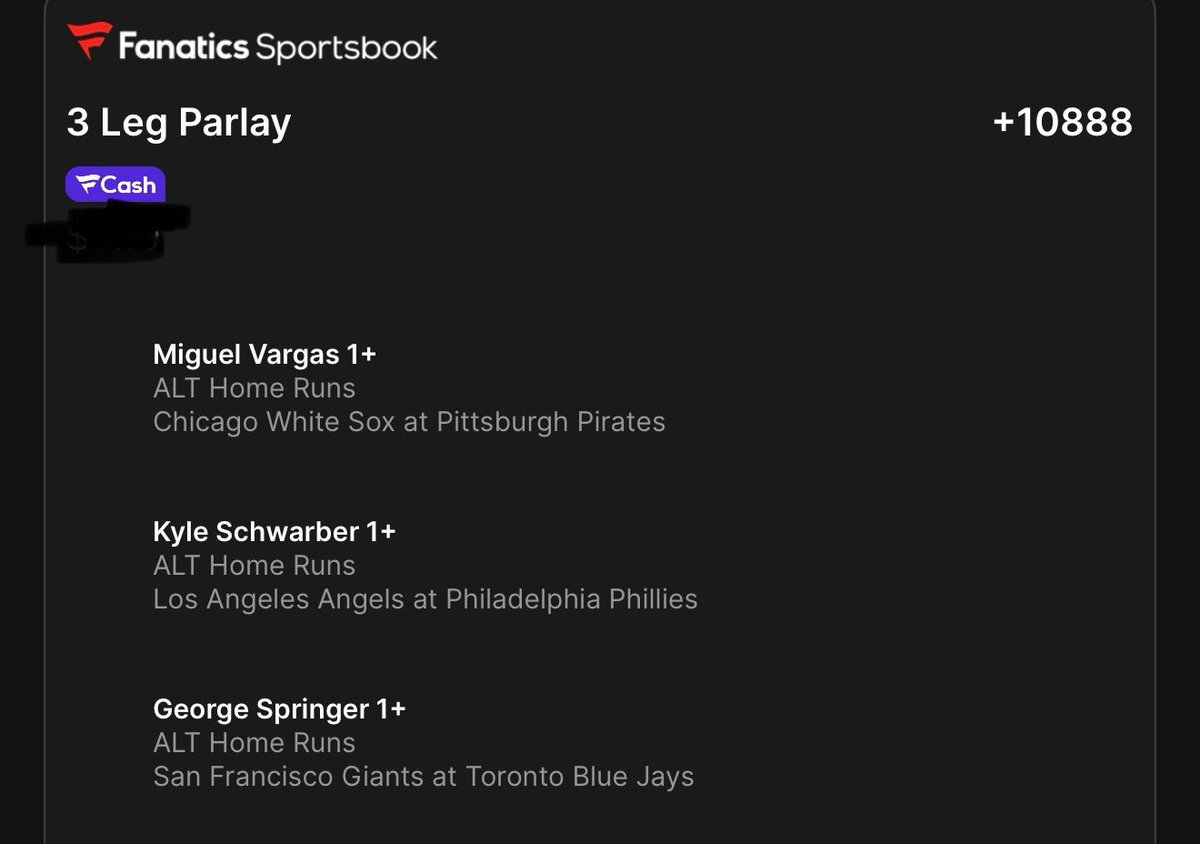Click the F icon inside FCash badge
This screenshot has width=1200, height=844.
88,184
